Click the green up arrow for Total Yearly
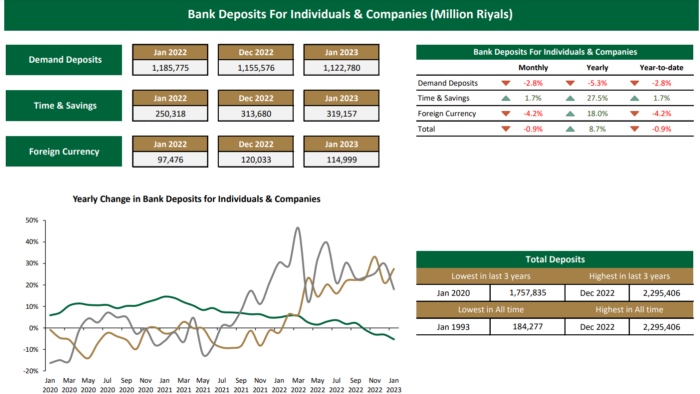This screenshot has height=394, width=700. click(570, 129)
